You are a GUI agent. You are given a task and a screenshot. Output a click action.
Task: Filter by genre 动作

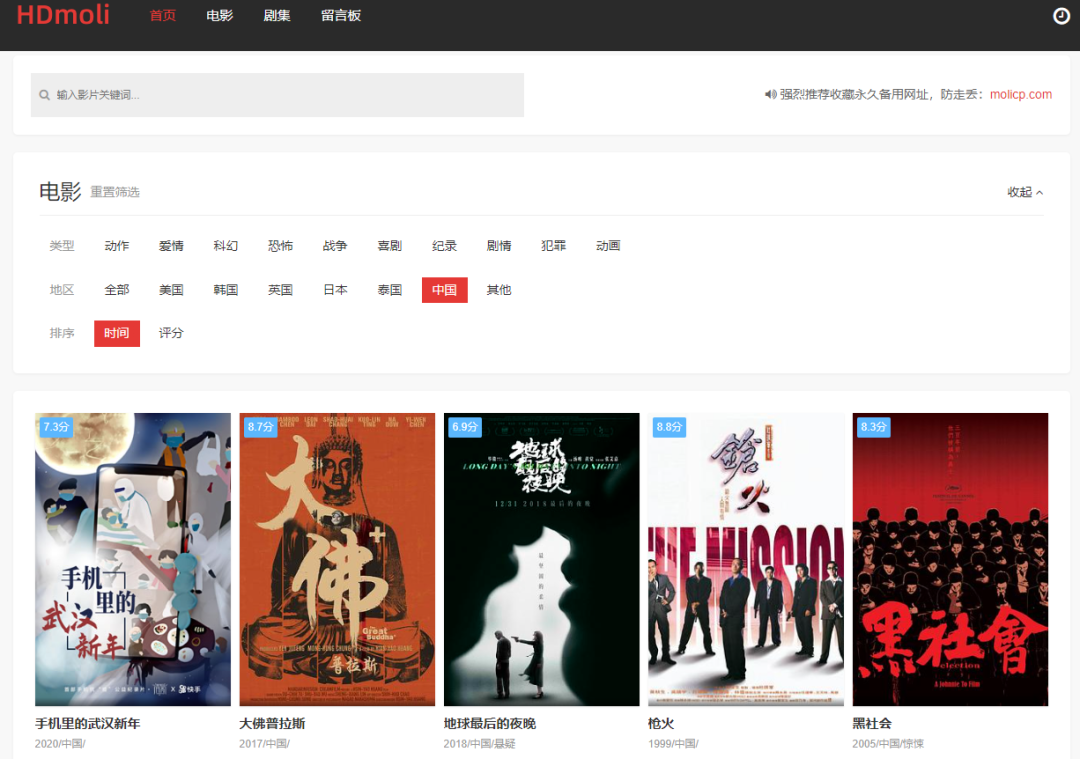point(116,246)
